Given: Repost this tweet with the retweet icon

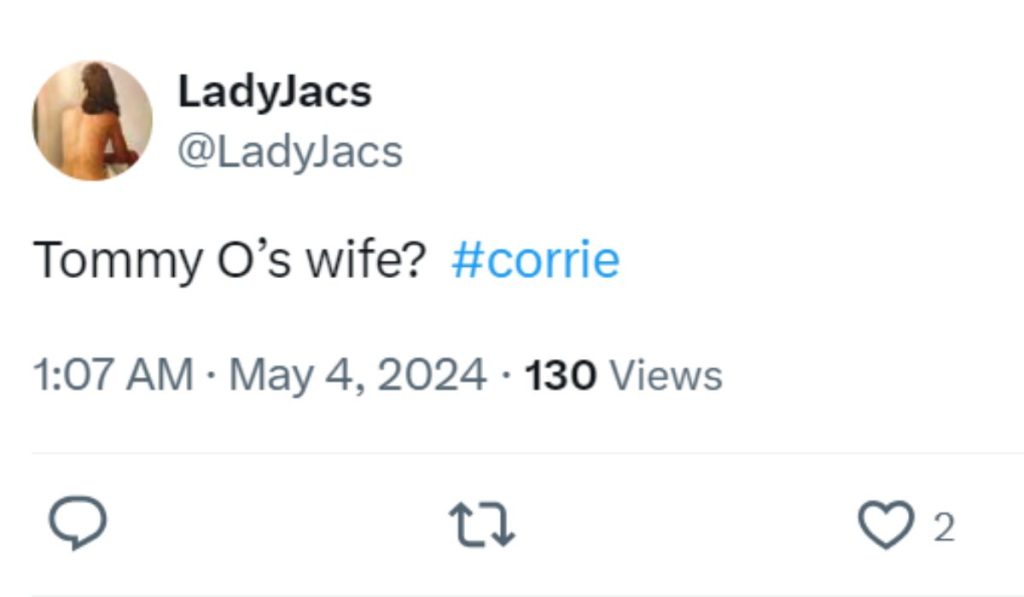Looking at the screenshot, I should click(482, 525).
